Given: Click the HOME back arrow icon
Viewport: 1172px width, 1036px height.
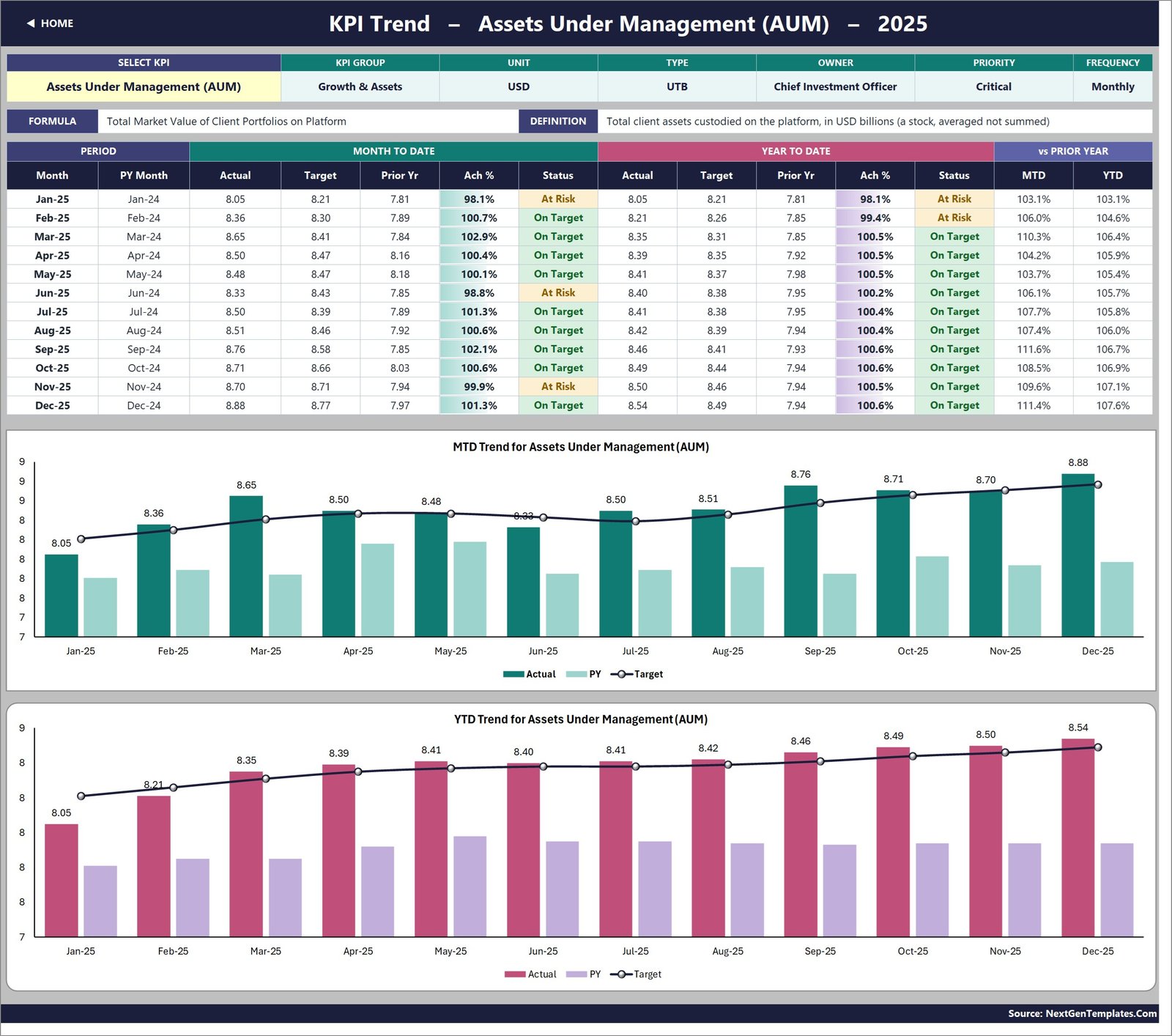Looking at the screenshot, I should click(31, 23).
